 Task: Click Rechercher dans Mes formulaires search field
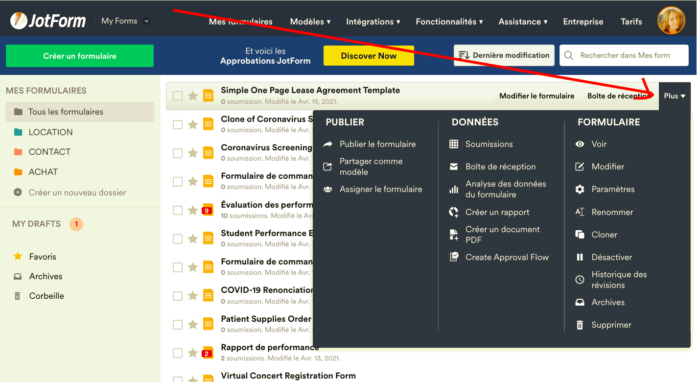pos(624,55)
